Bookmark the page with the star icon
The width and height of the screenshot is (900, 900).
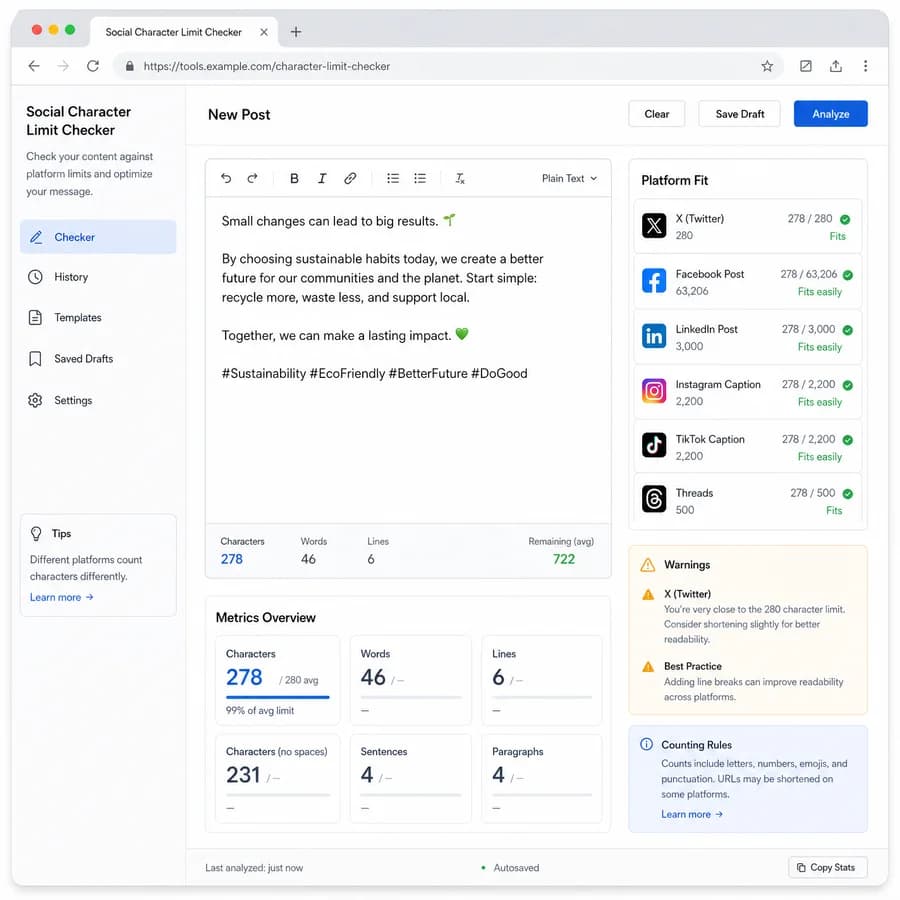point(767,66)
